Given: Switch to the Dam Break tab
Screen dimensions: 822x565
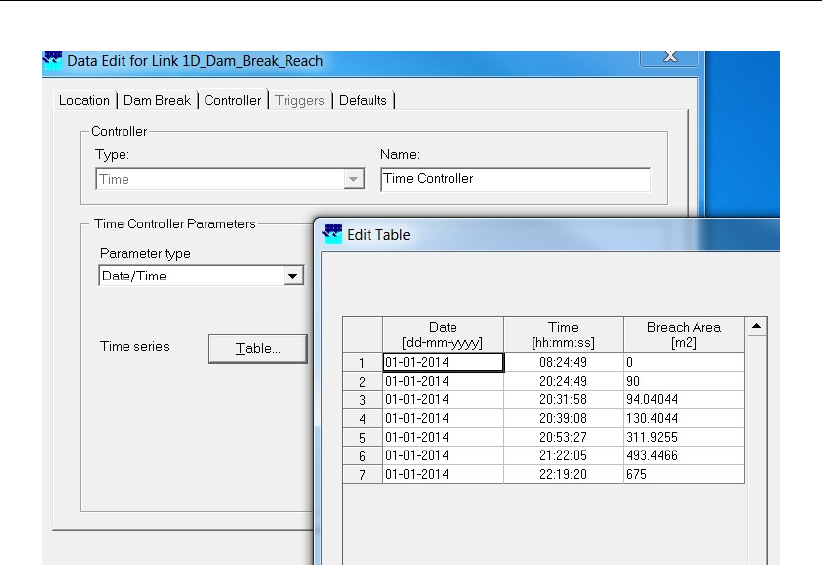Looking at the screenshot, I should [157, 100].
